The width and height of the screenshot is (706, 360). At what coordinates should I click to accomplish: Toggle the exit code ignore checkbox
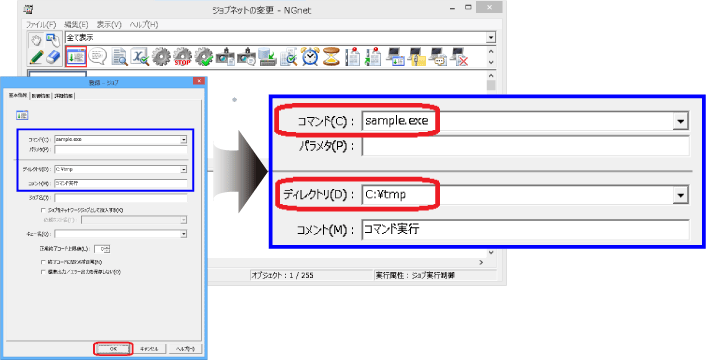click(x=44, y=262)
